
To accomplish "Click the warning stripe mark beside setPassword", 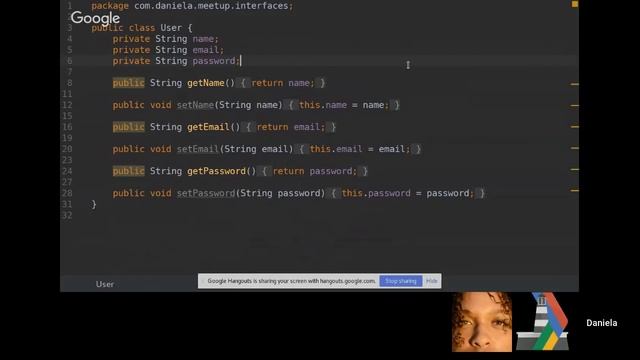I will point(575,190).
